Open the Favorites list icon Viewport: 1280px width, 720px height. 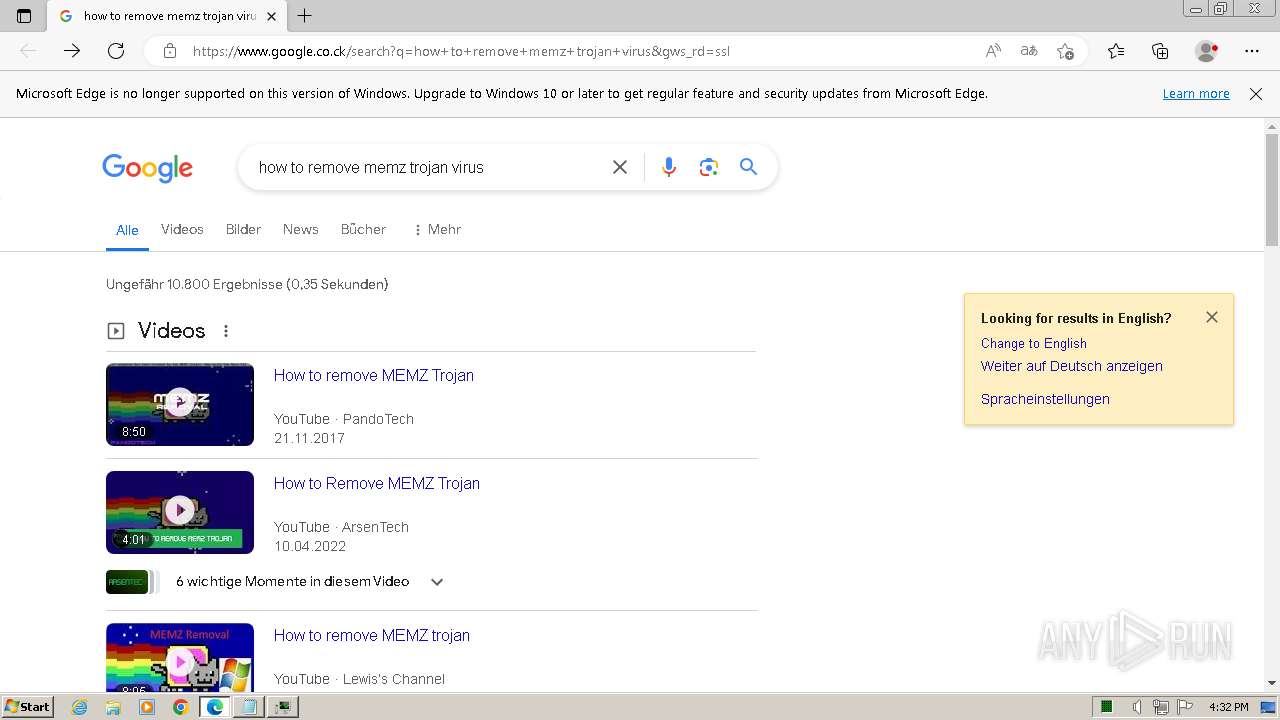[1116, 51]
